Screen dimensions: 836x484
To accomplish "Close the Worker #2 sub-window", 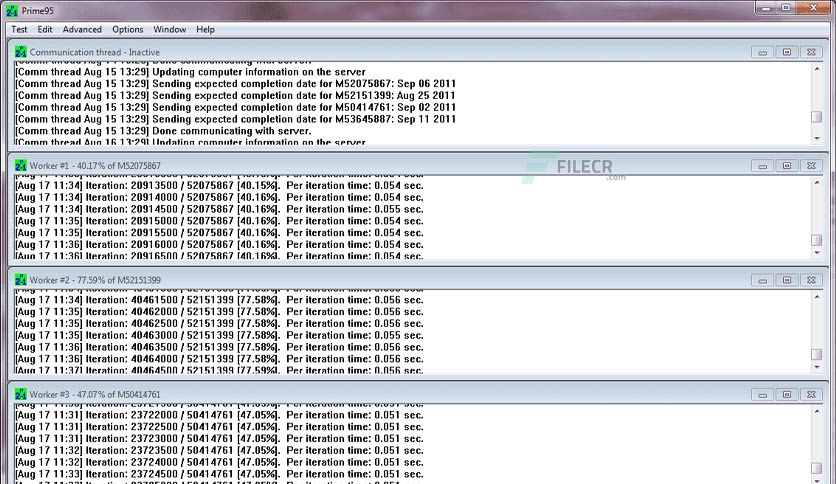I will click(x=811, y=280).
